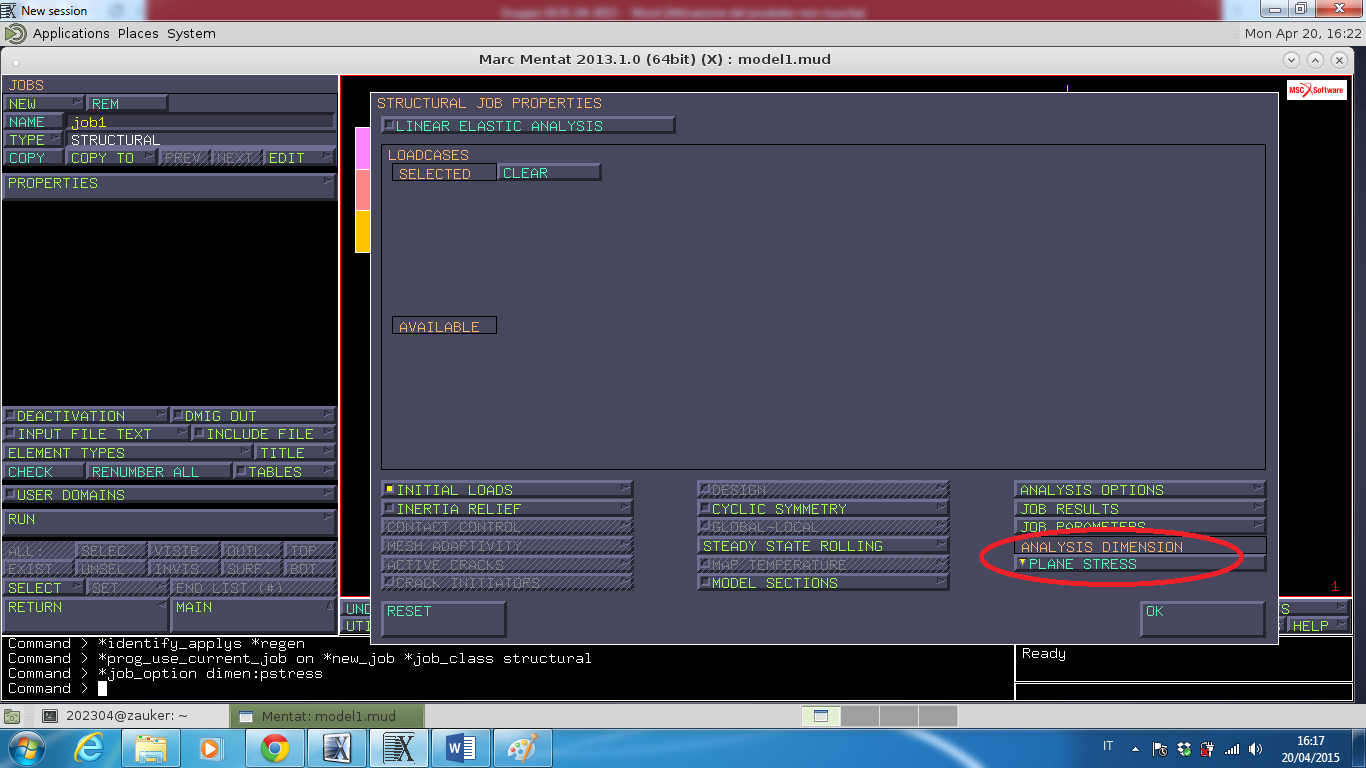
Task: Show hidden system tray icons
Action: click(x=1135, y=748)
